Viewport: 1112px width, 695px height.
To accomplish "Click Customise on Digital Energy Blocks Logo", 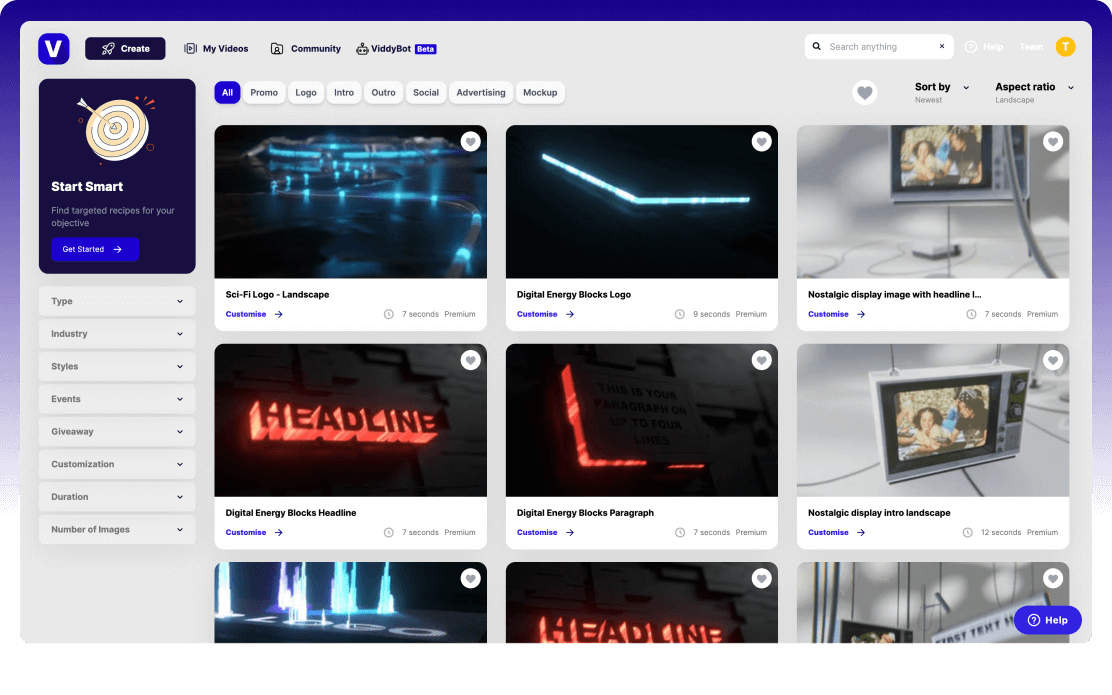I will click(537, 314).
